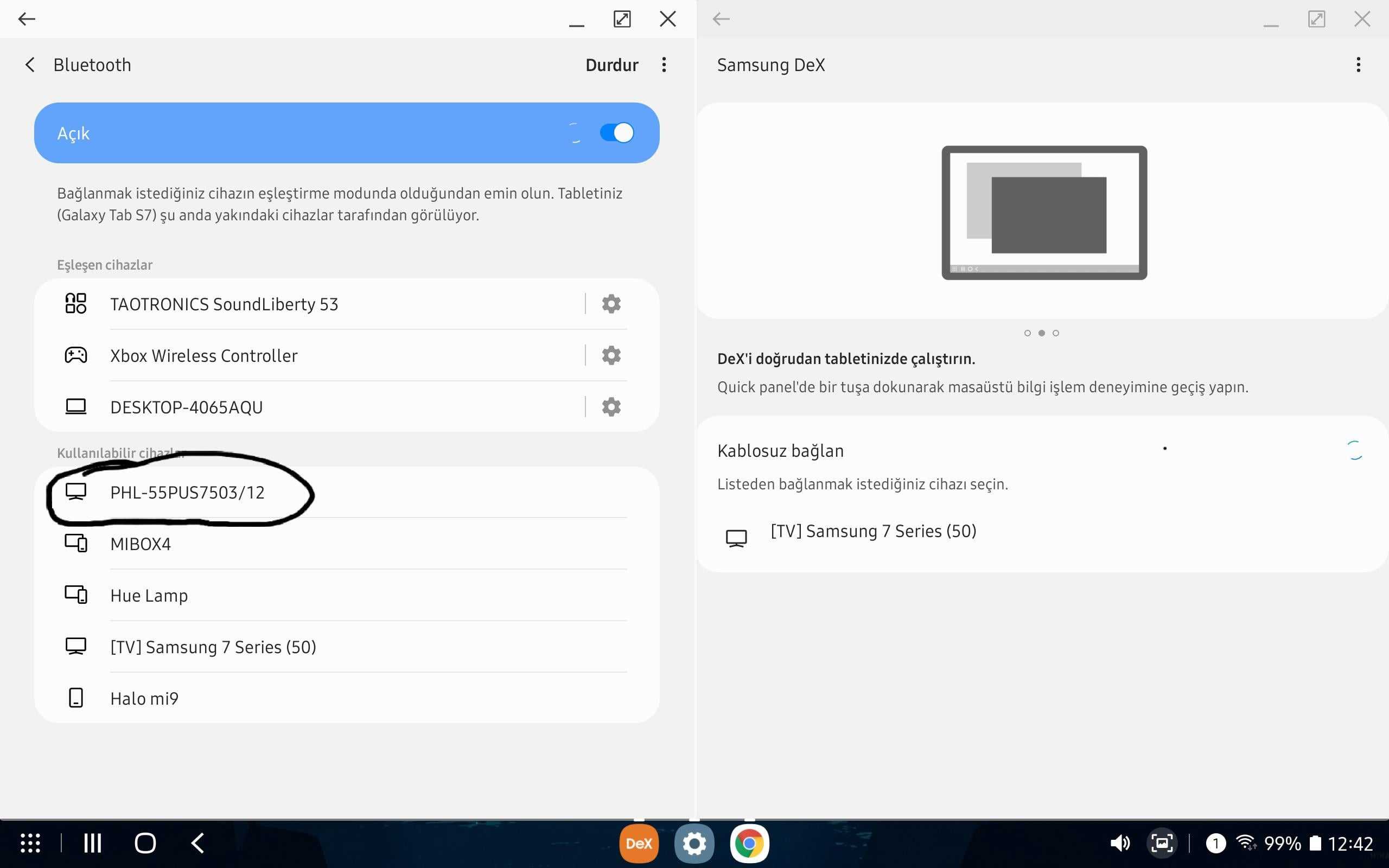The image size is (1389, 868).
Task: Tap the taskbar back navigation button
Action: coord(197,843)
